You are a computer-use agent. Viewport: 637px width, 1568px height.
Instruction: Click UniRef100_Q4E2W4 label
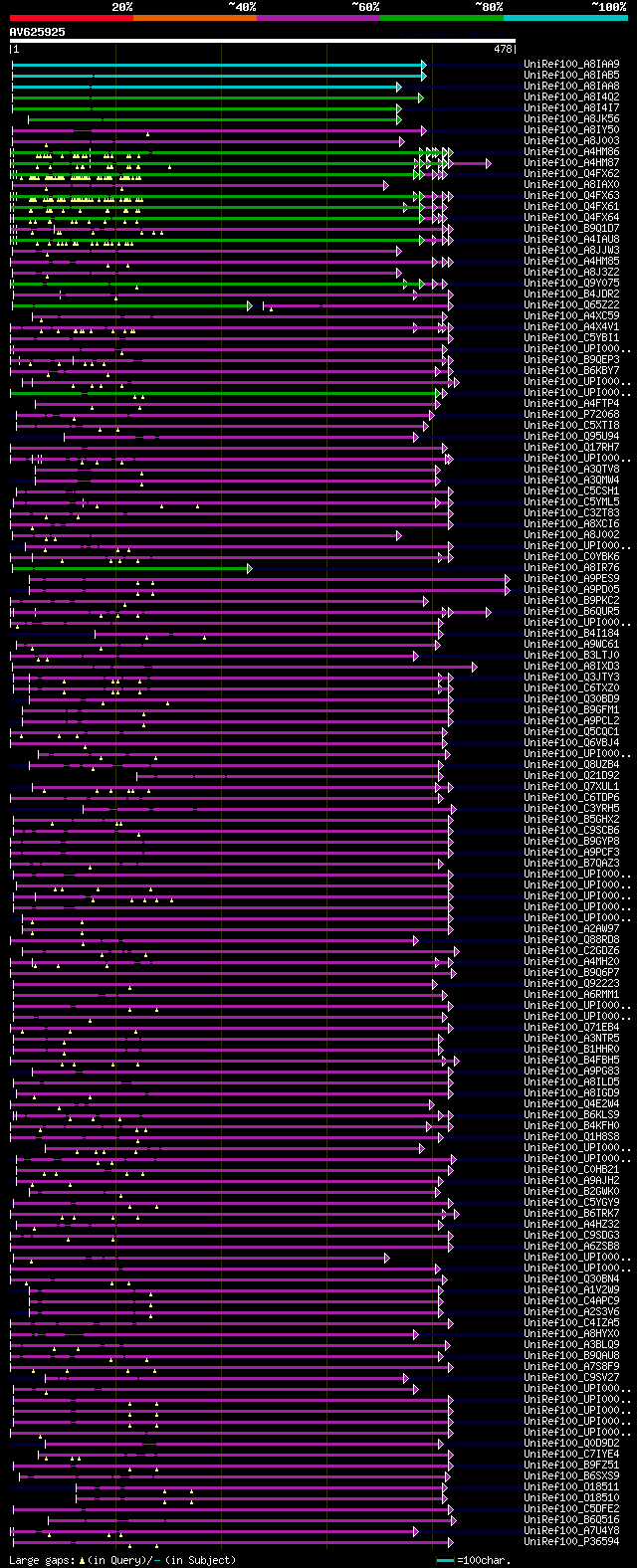571,1103
